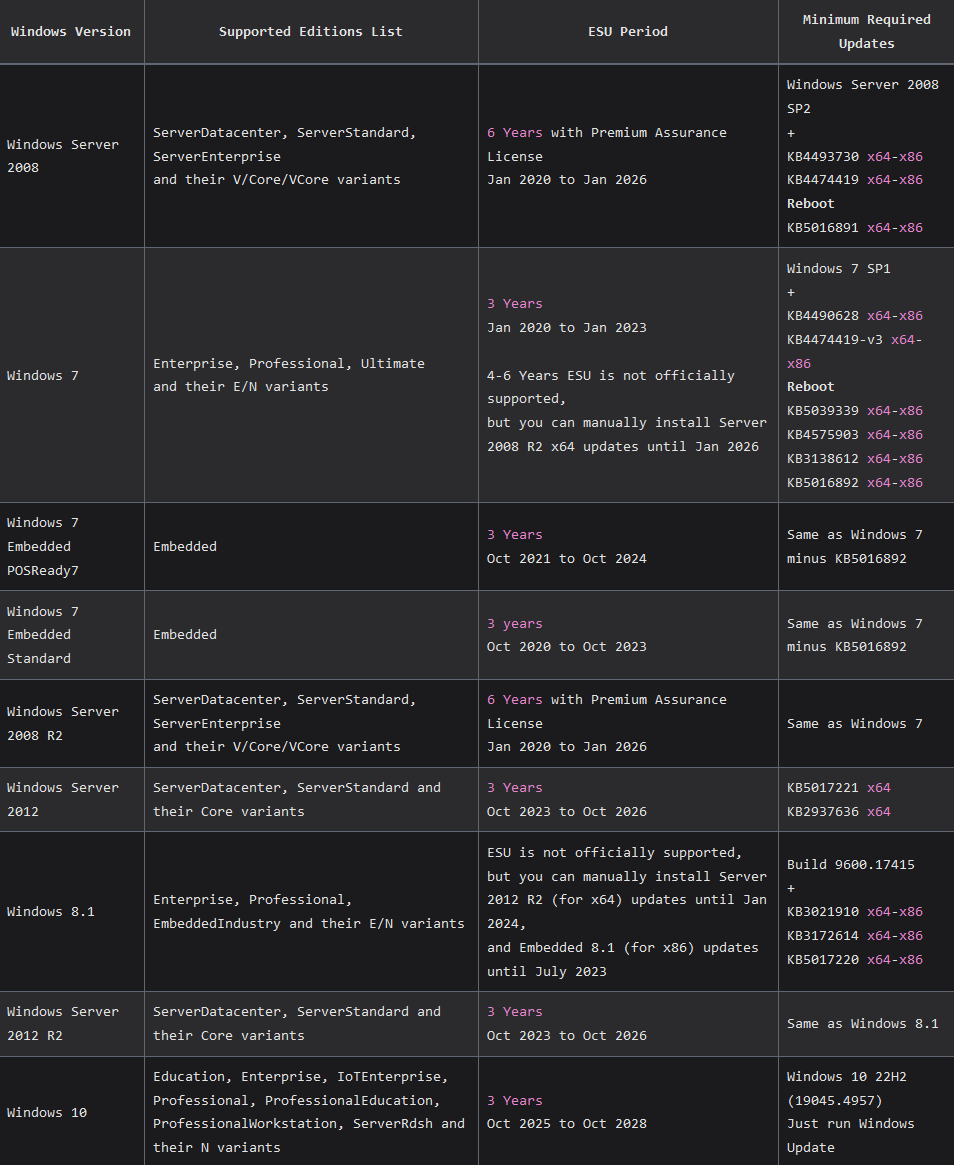Click "Jan 2020 to Jan 2023" date range
This screenshot has width=954, height=1165.
[567, 328]
